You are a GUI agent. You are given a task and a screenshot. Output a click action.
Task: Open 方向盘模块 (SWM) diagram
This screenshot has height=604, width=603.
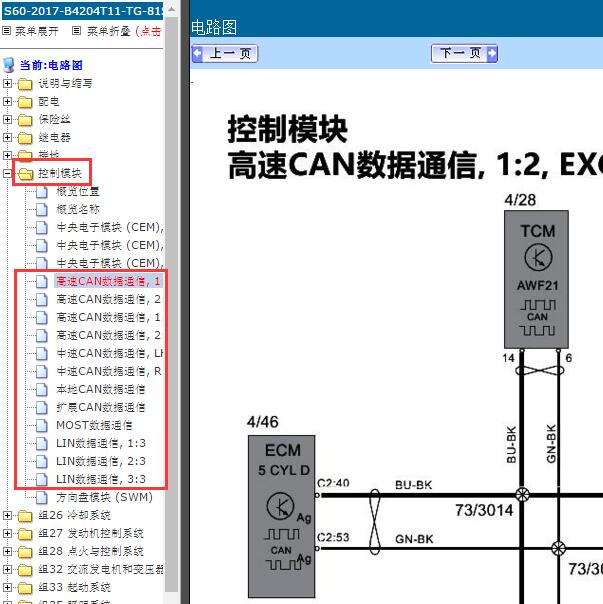pyautogui.click(x=104, y=497)
